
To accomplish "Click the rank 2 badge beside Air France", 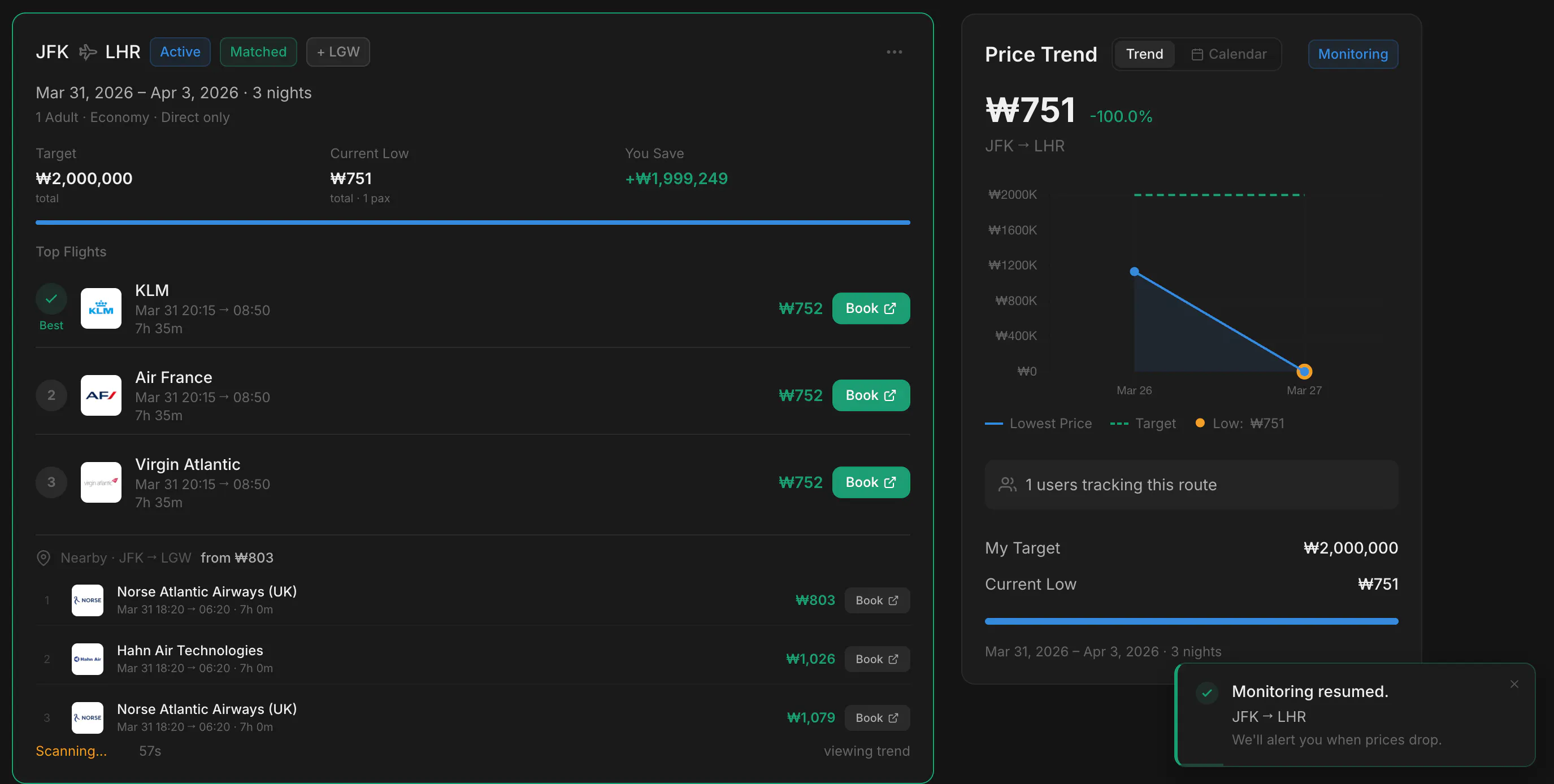I will (51, 395).
